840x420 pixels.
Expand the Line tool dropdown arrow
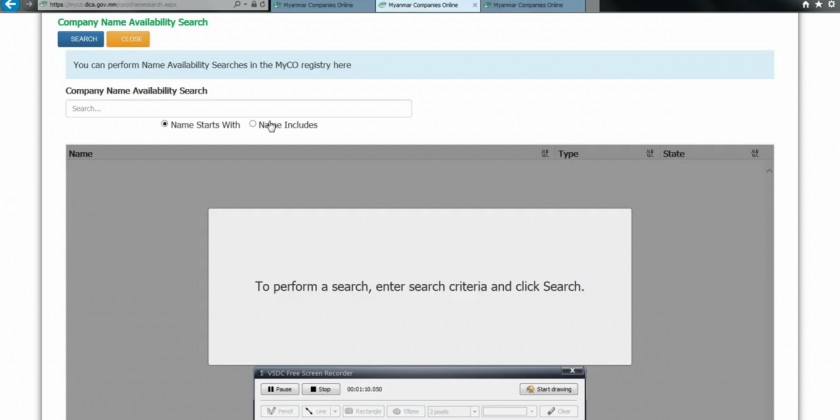(335, 411)
